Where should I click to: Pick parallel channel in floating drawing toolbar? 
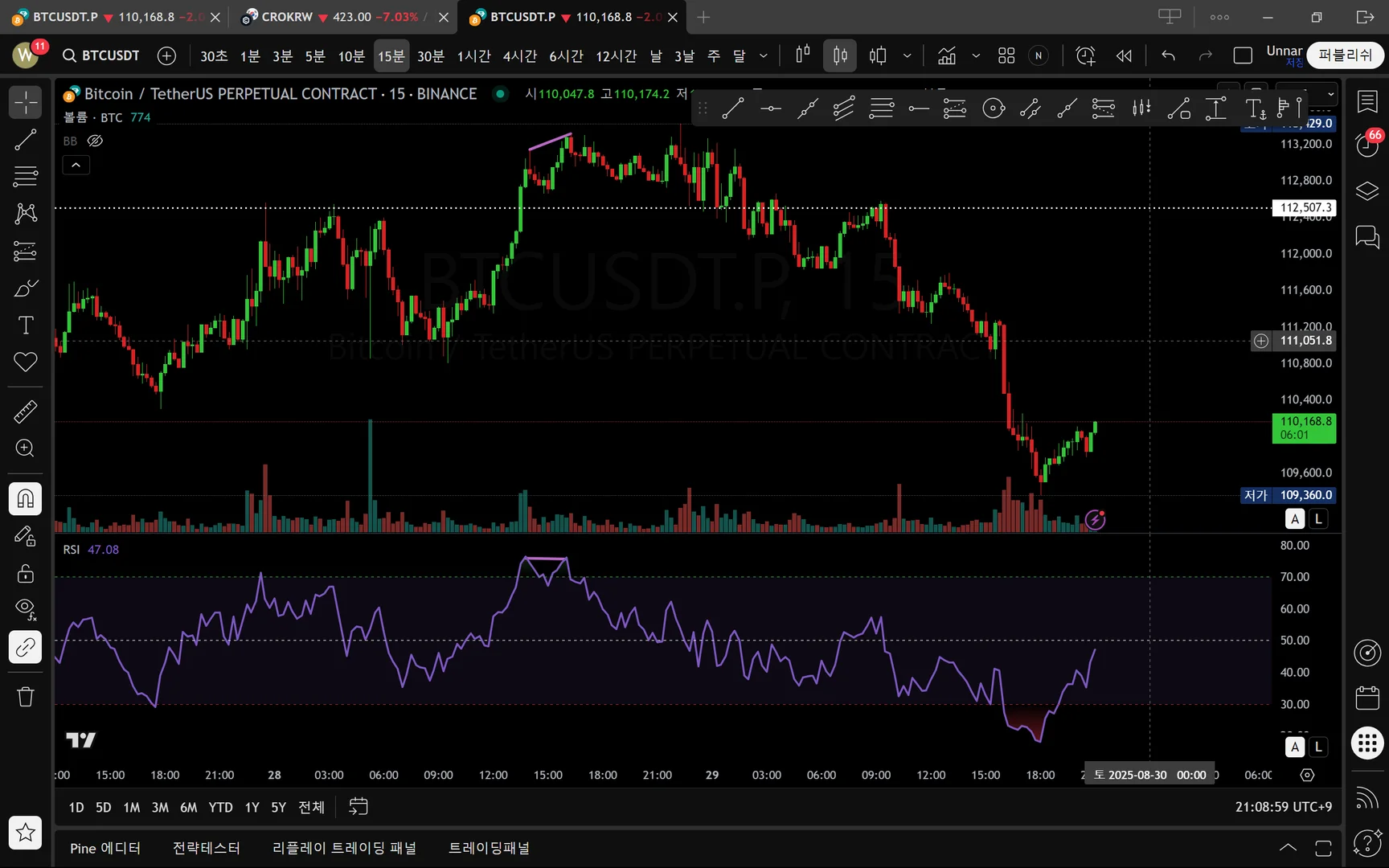tap(844, 108)
